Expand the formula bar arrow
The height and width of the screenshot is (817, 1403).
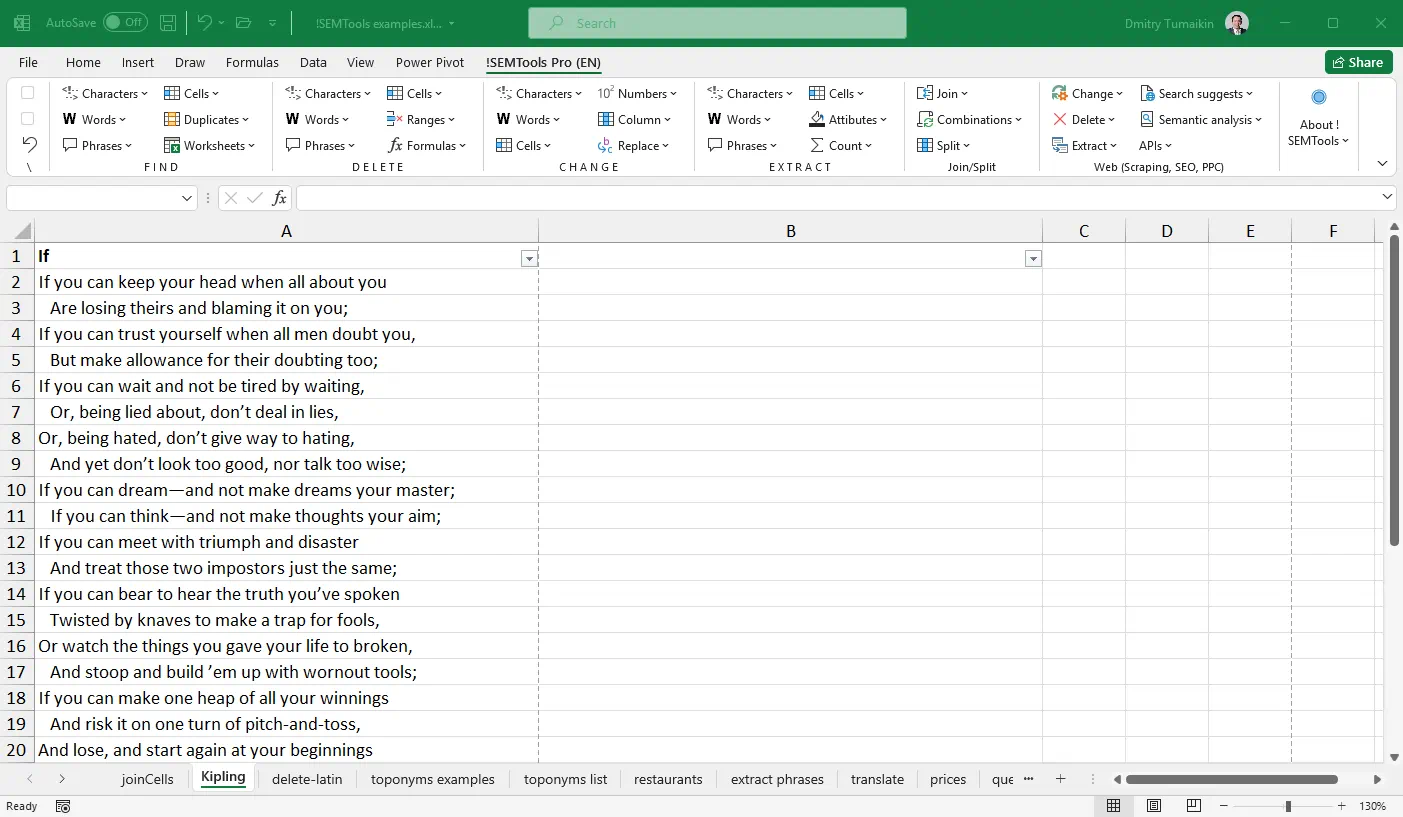pyautogui.click(x=1387, y=197)
